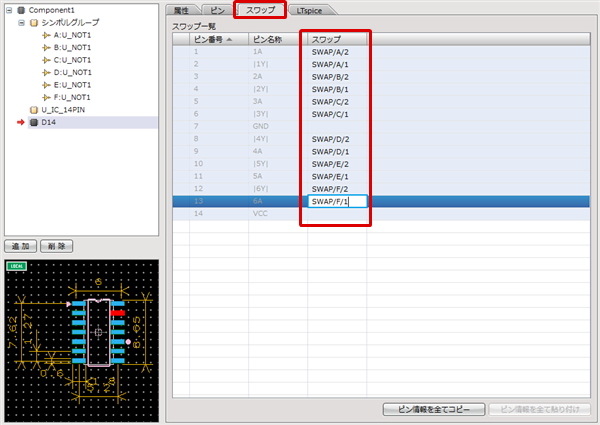Click pin number 14 cell

219,214
